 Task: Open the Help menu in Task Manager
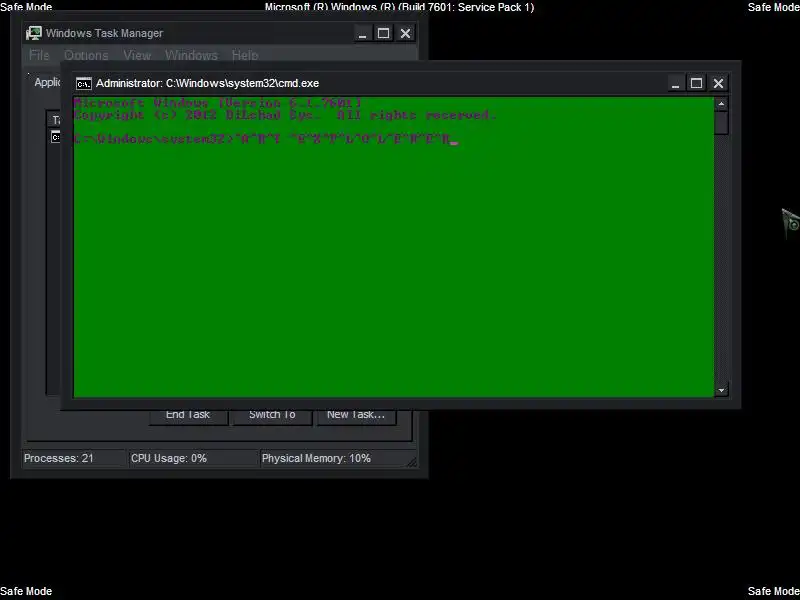click(x=245, y=55)
